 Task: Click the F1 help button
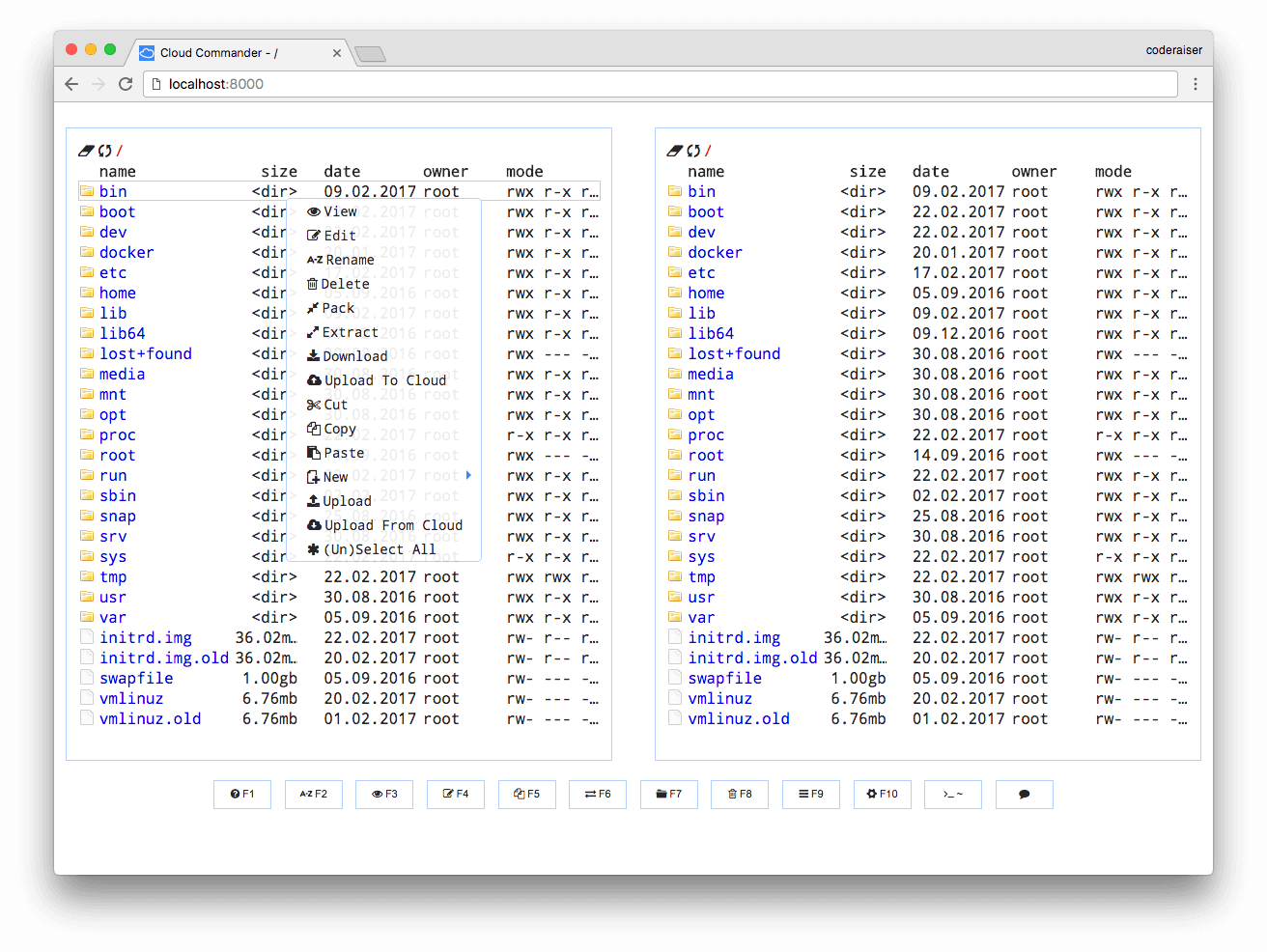click(242, 794)
